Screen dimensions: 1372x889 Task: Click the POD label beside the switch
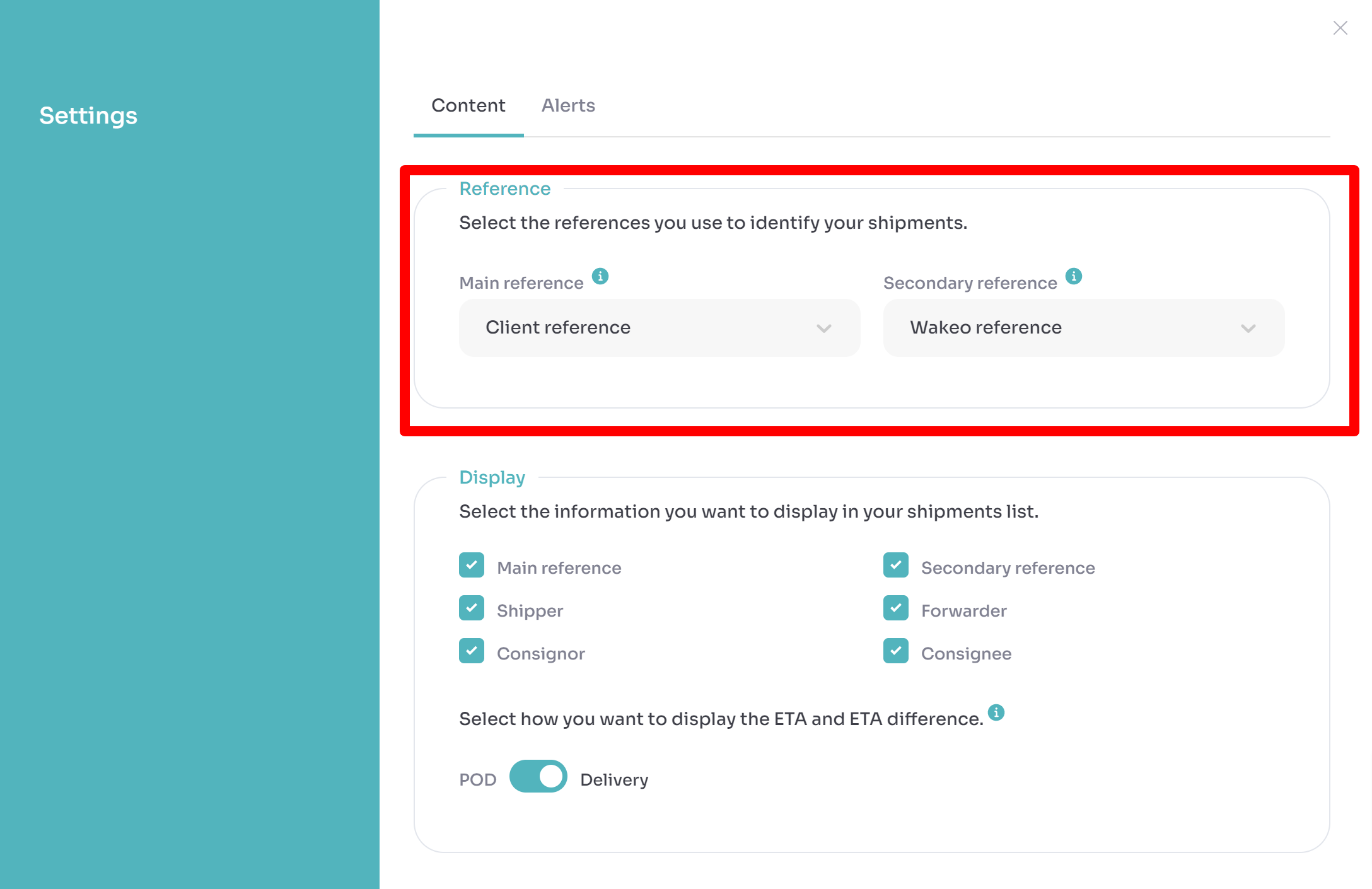pyautogui.click(x=477, y=780)
